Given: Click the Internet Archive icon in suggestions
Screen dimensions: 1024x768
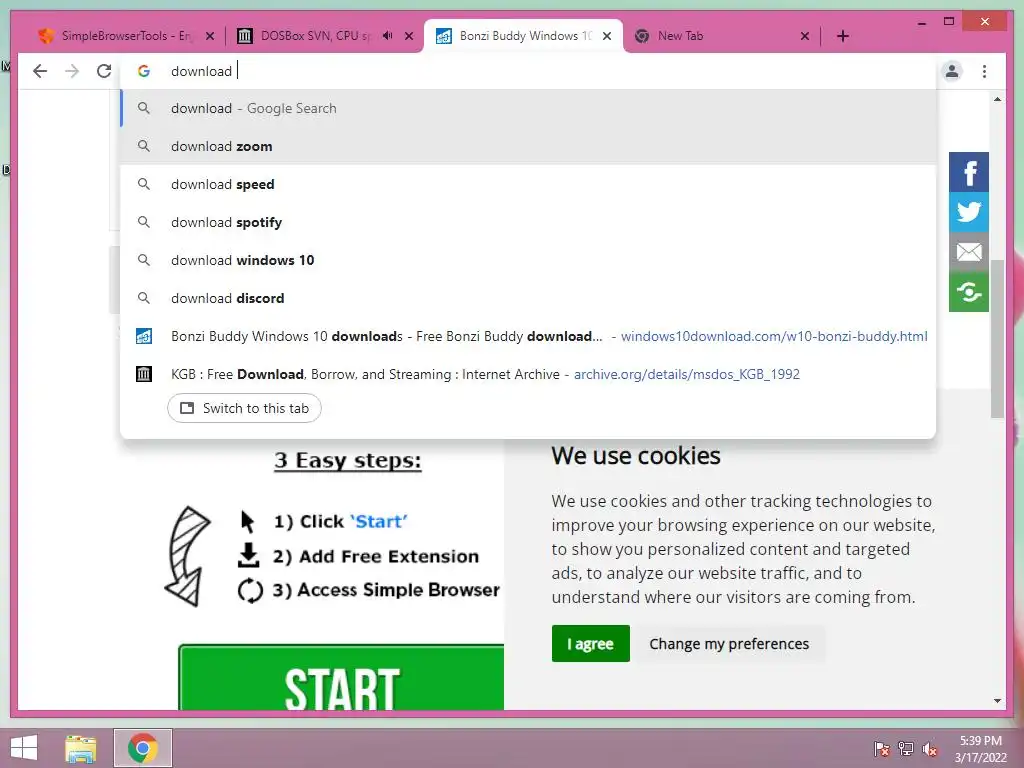Looking at the screenshot, I should click(144, 374).
